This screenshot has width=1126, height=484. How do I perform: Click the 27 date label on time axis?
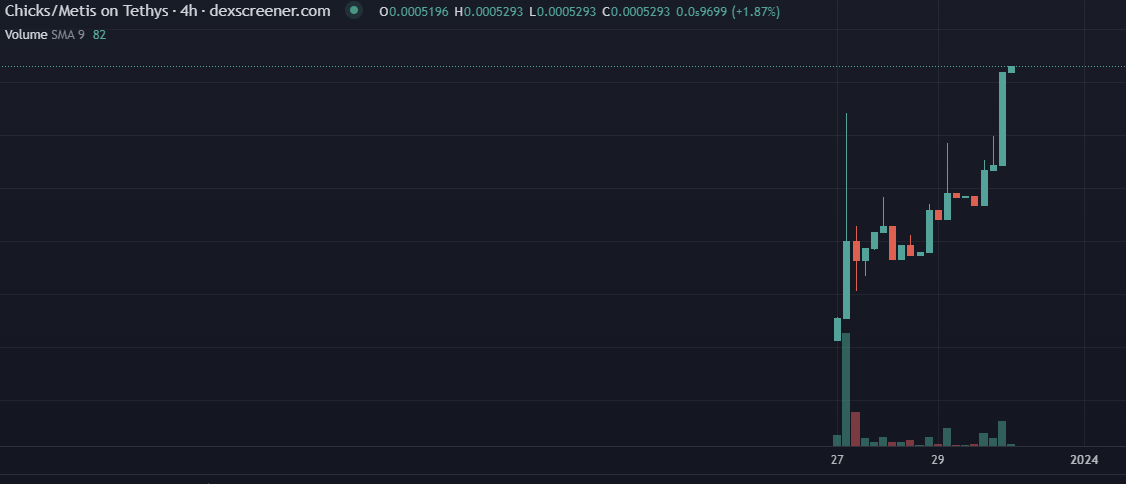[837, 460]
